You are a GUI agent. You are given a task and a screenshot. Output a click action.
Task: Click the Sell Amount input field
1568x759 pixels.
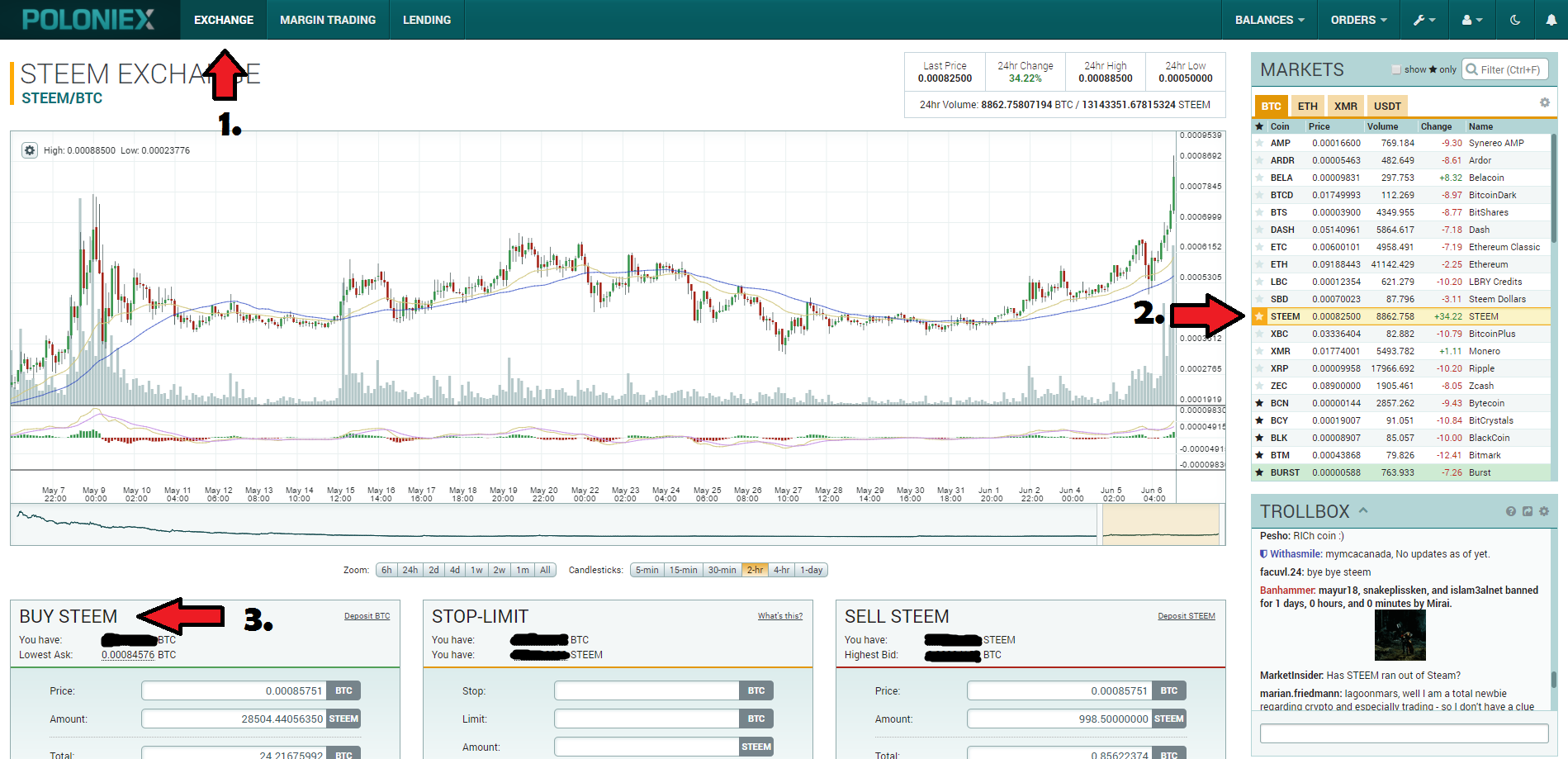click(x=1060, y=719)
